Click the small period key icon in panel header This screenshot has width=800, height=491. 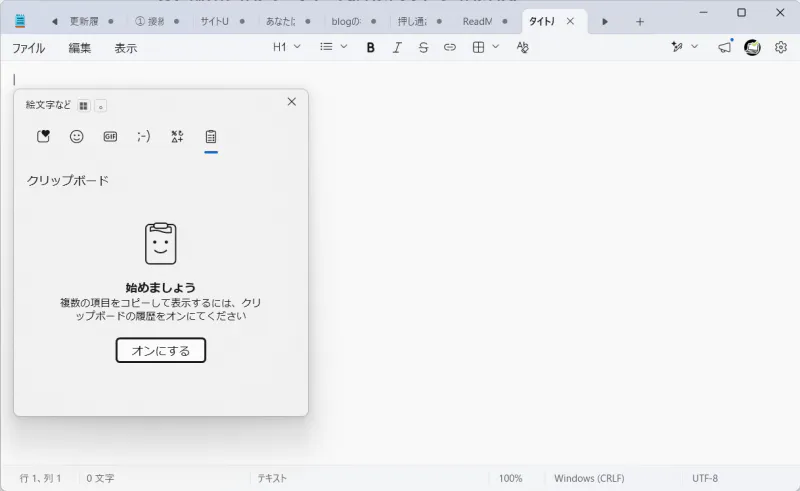(101, 106)
